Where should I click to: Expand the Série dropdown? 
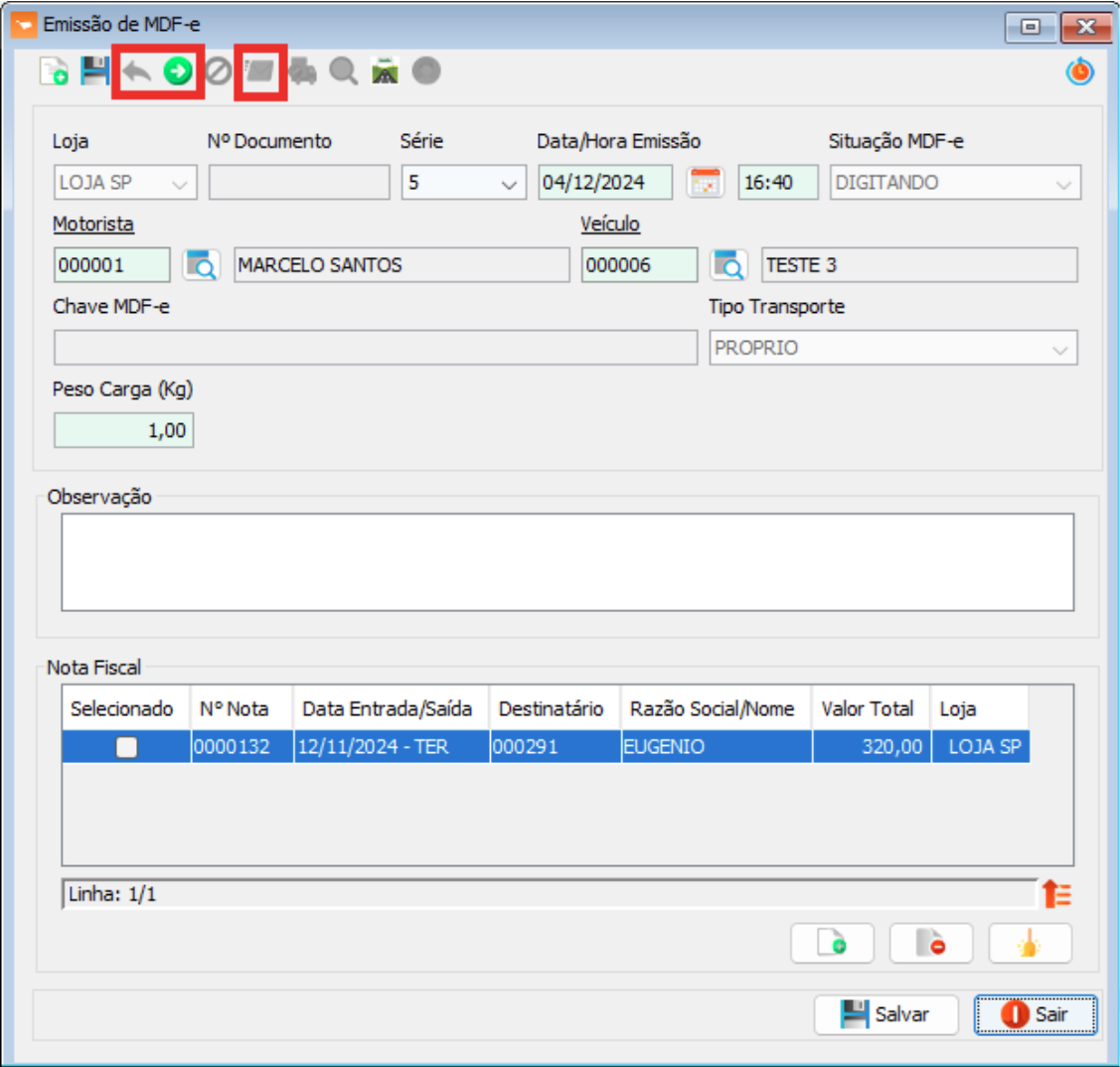[x=508, y=184]
